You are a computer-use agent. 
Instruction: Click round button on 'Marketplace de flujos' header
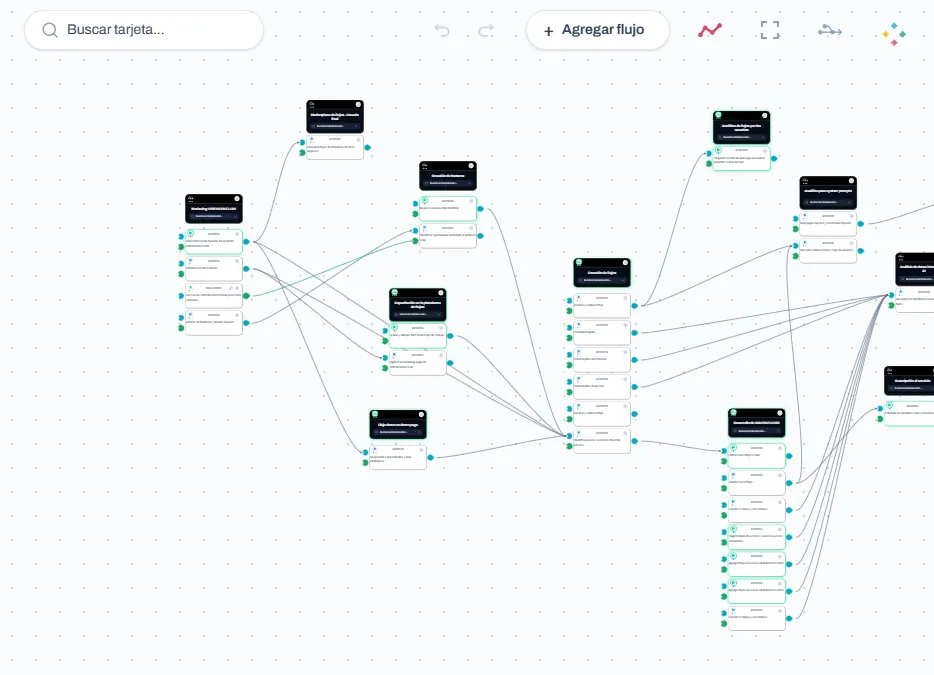[x=358, y=104]
